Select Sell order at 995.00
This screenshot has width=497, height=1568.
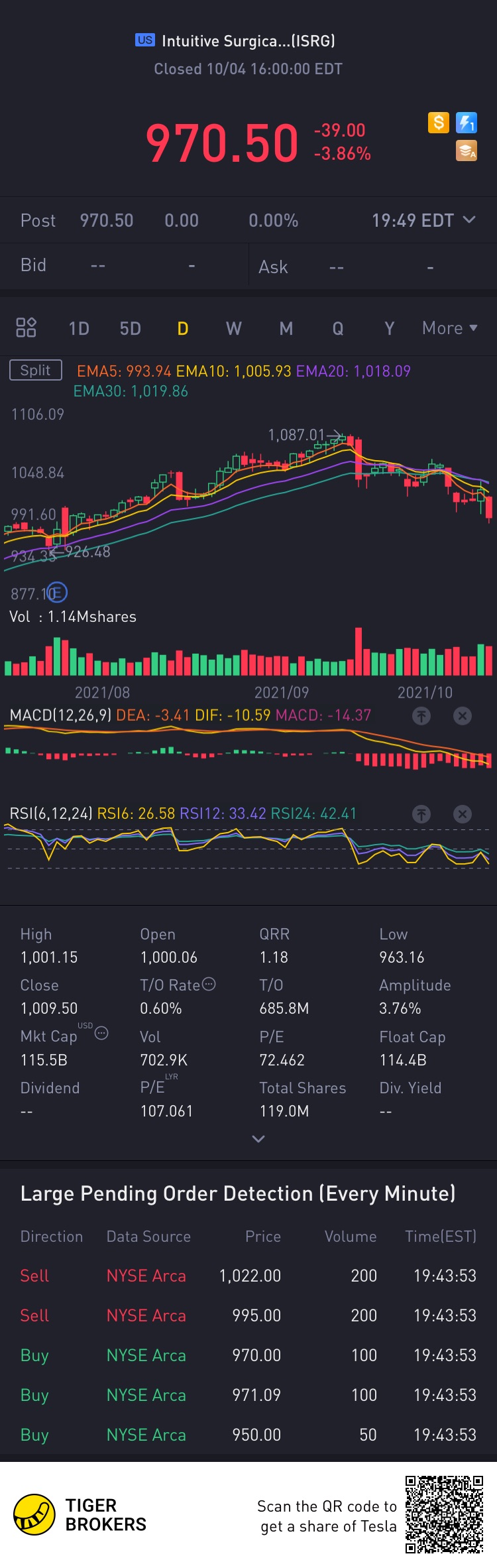pos(248,1315)
